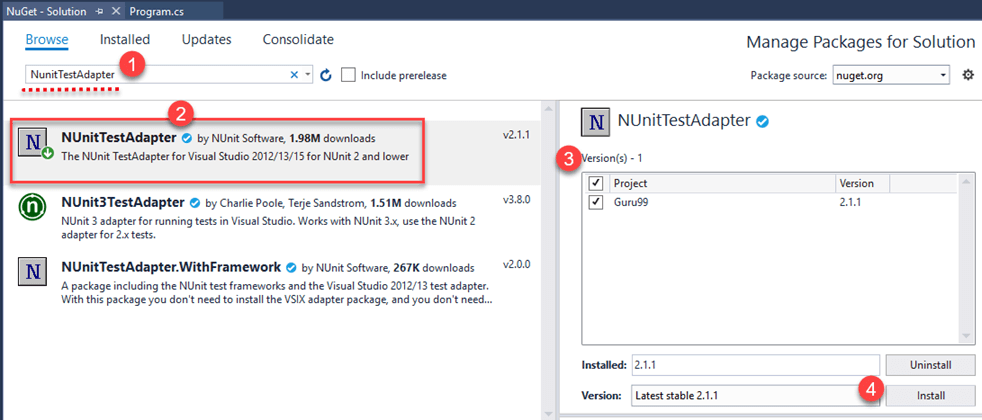Pin the NuGet - Solution tab

pyautogui.click(x=98, y=9)
